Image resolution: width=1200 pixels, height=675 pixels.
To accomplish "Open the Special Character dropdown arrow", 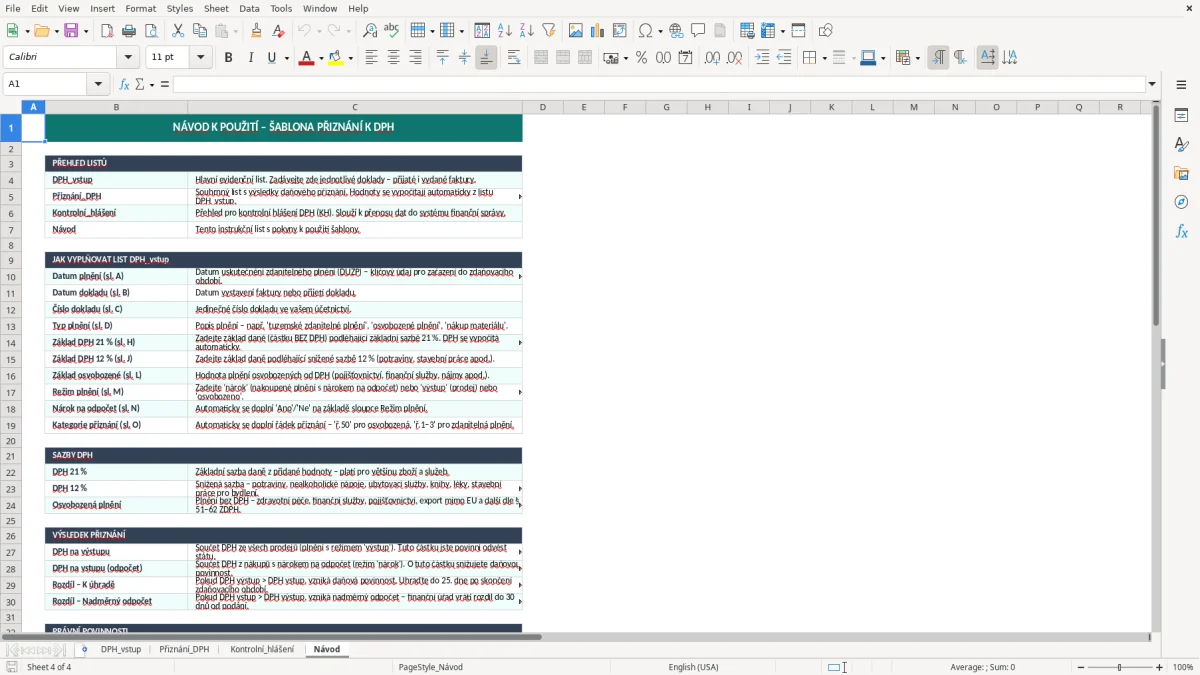I will tap(660, 31).
